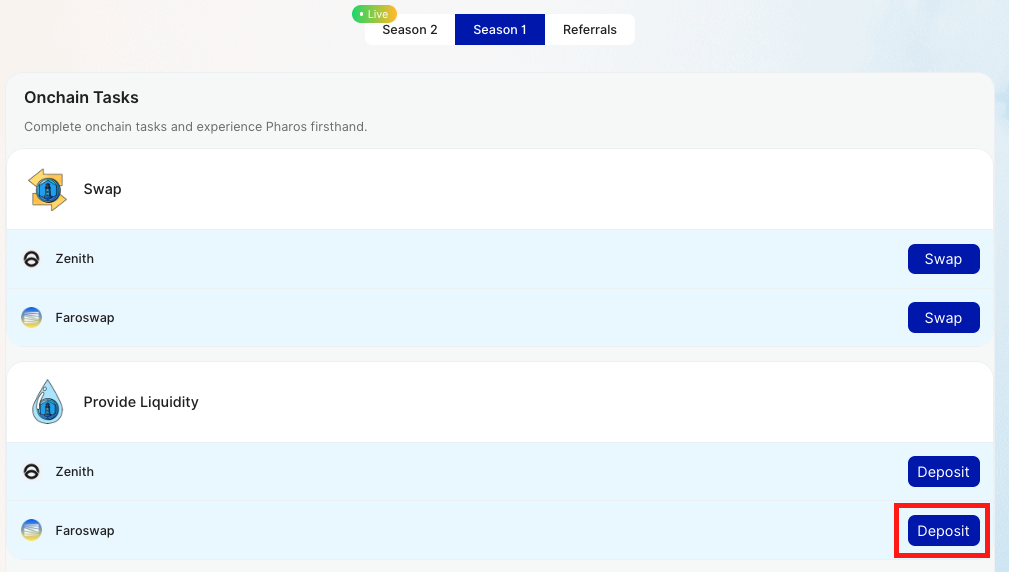Click the Swap section lighthouse arrows icon
The image size is (1009, 572).
(47, 189)
